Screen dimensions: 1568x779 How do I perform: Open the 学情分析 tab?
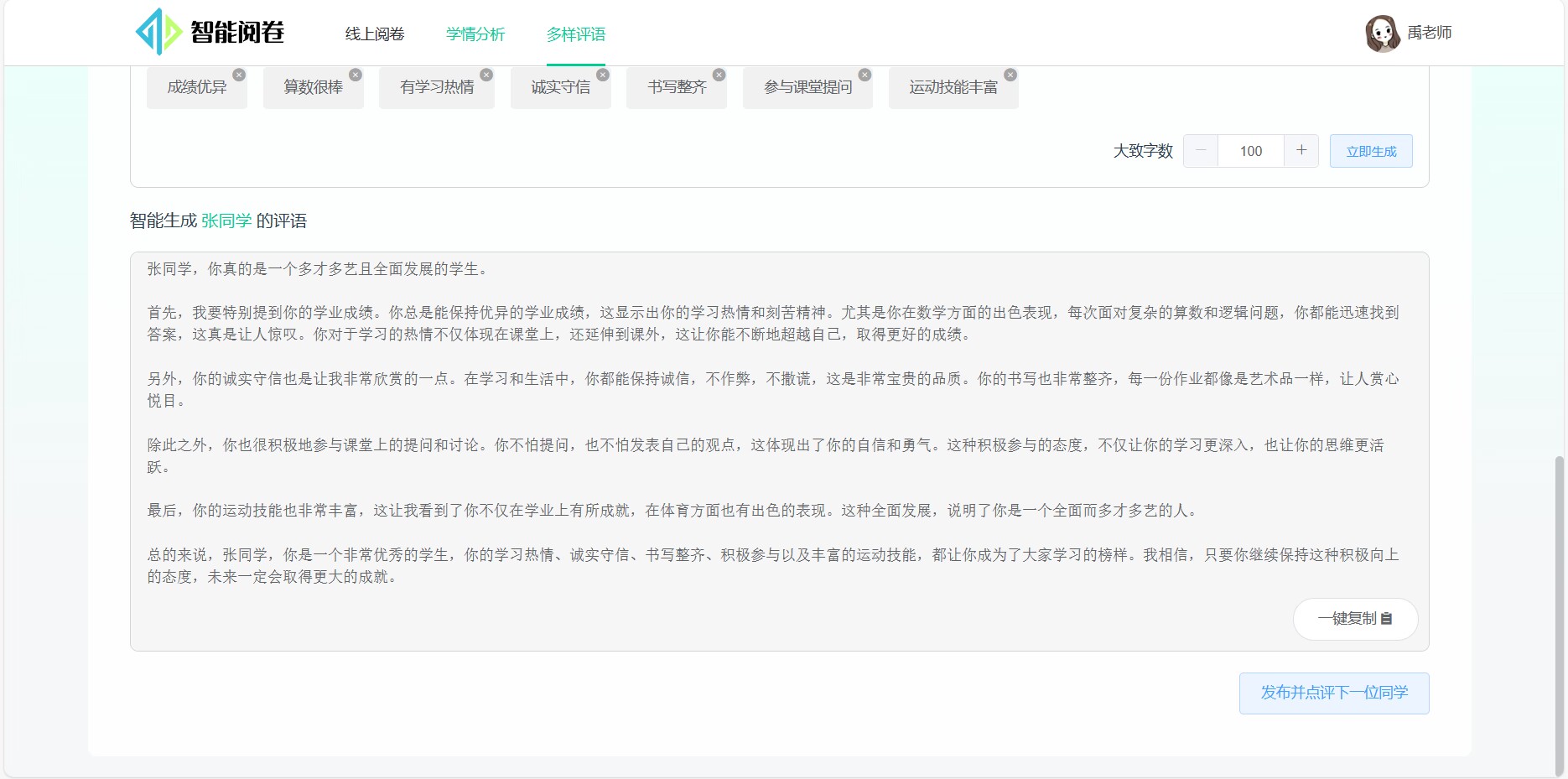[x=475, y=34]
